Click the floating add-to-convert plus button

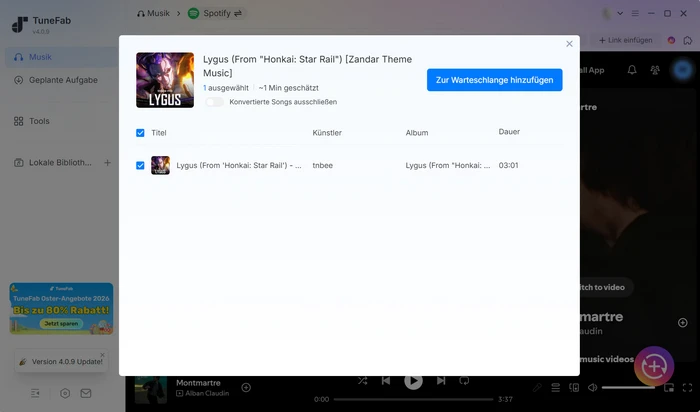click(654, 366)
